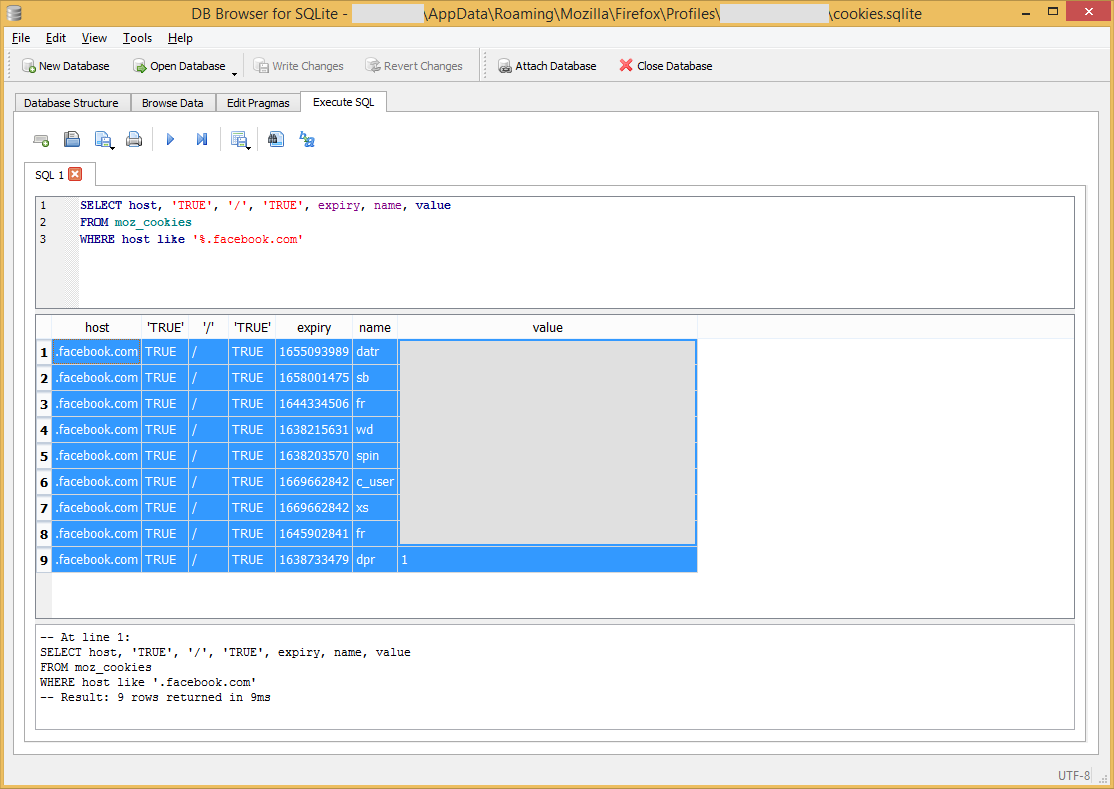1114x789 pixels.
Task: Select result row number 1 header
Action: point(44,352)
